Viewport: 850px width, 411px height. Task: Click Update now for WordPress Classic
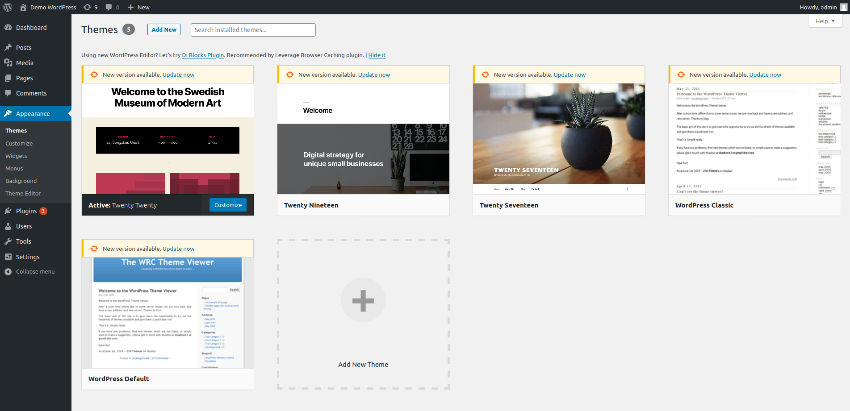(x=765, y=75)
